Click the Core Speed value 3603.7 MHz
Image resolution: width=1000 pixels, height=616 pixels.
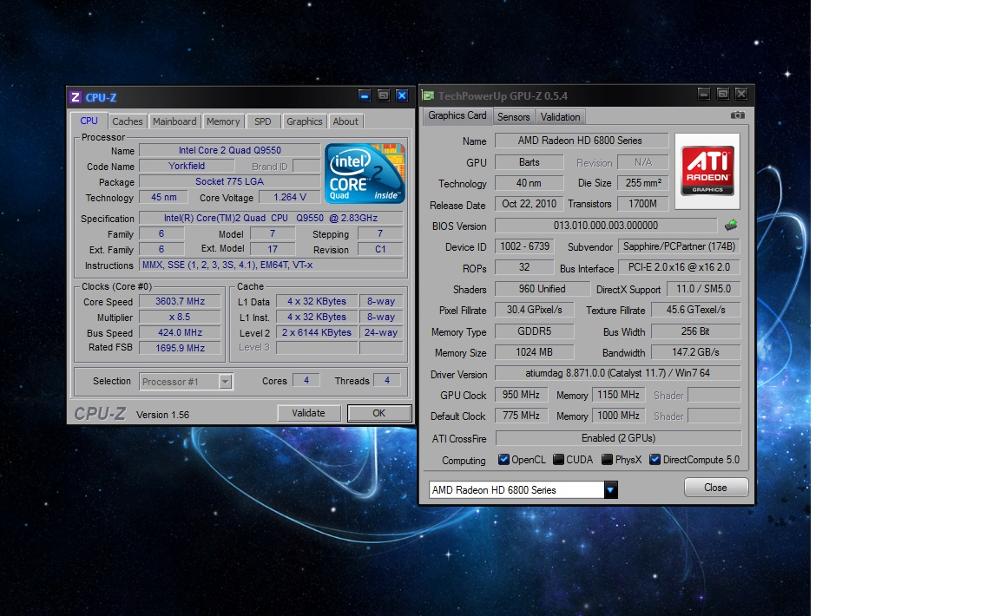180,301
